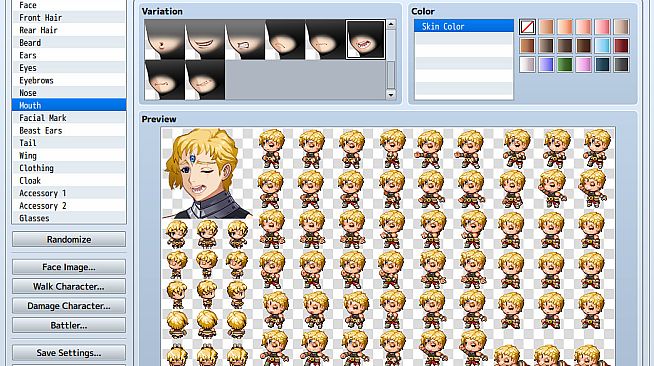The height and width of the screenshot is (366, 654).
Task: Open the Front Hair part category
Action: (69, 18)
